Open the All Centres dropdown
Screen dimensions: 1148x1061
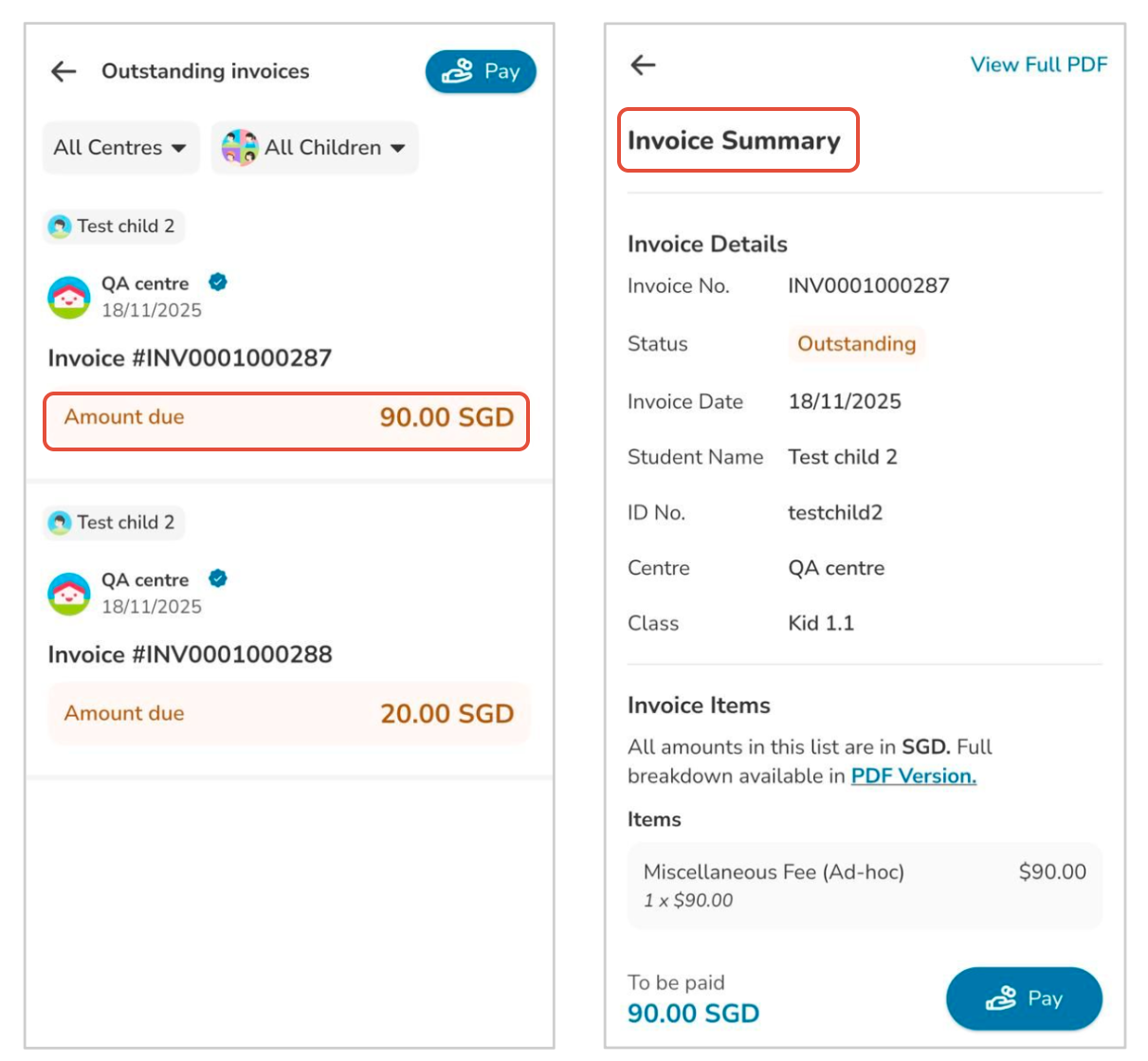(120, 148)
